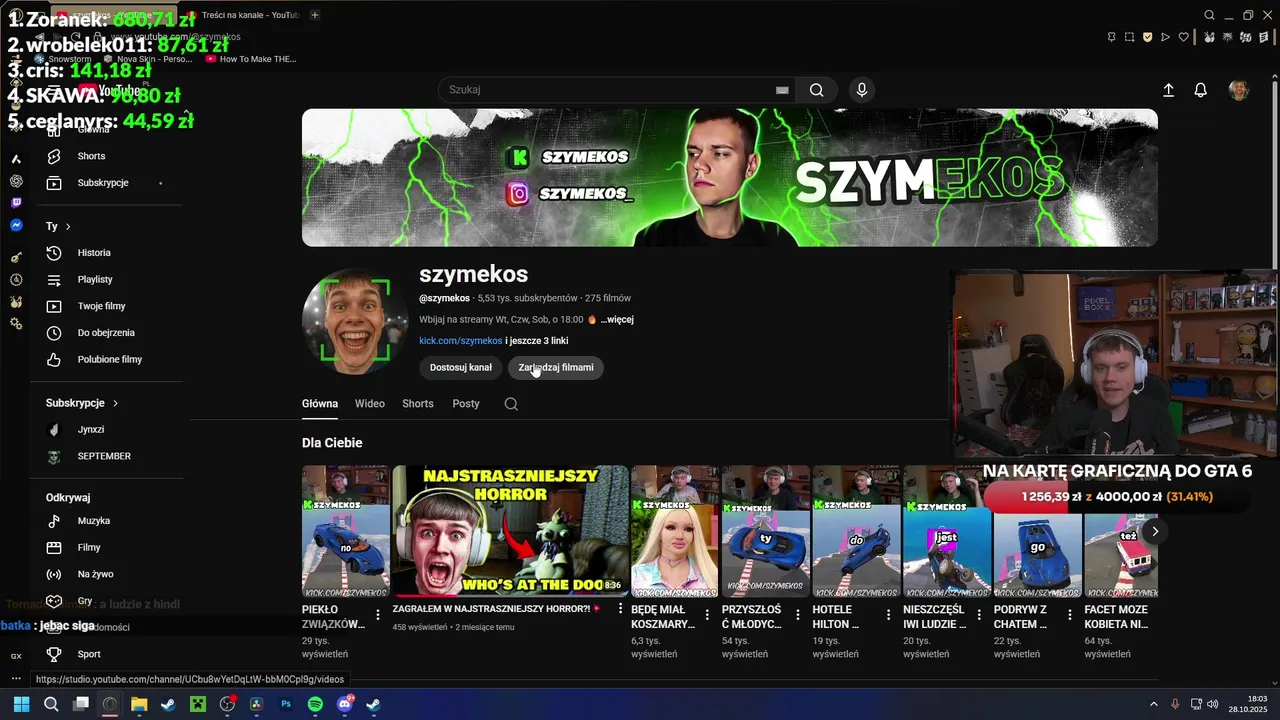Click the pinboard pin icon in address bar
This screenshot has width=1280, height=720.
1112,37
